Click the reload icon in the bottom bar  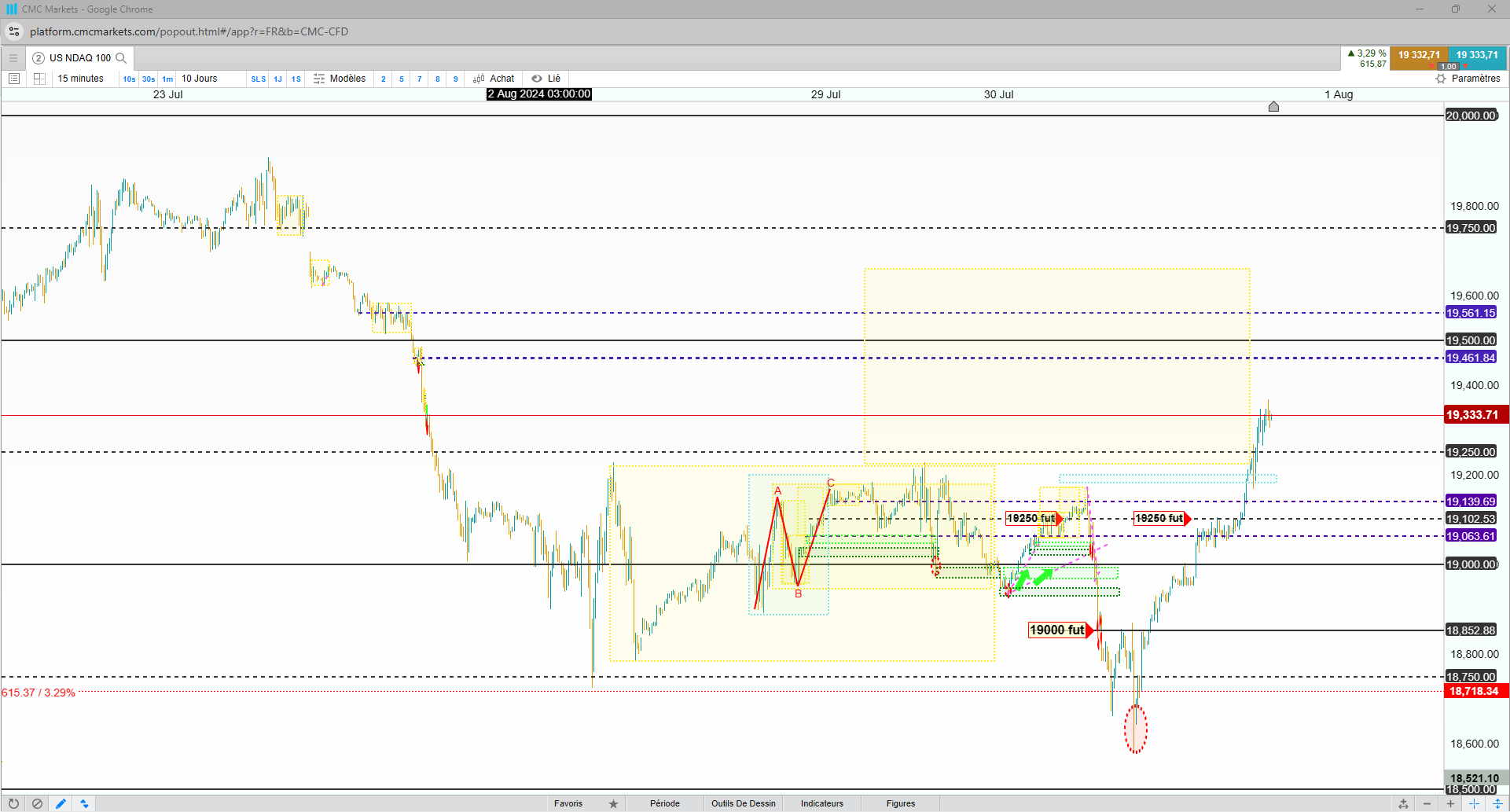click(13, 803)
